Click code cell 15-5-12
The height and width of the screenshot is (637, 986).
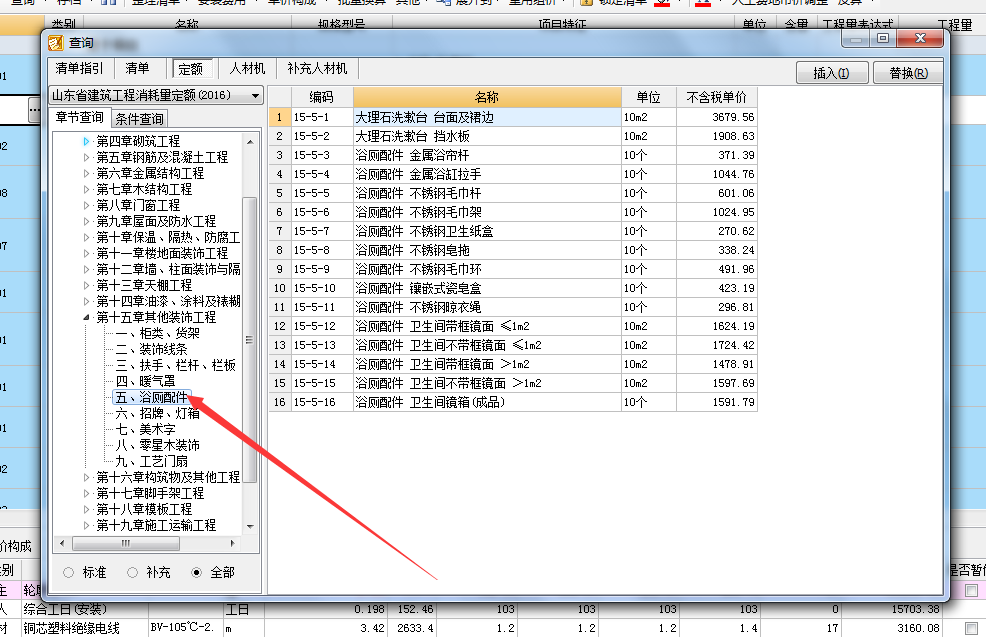[321, 326]
